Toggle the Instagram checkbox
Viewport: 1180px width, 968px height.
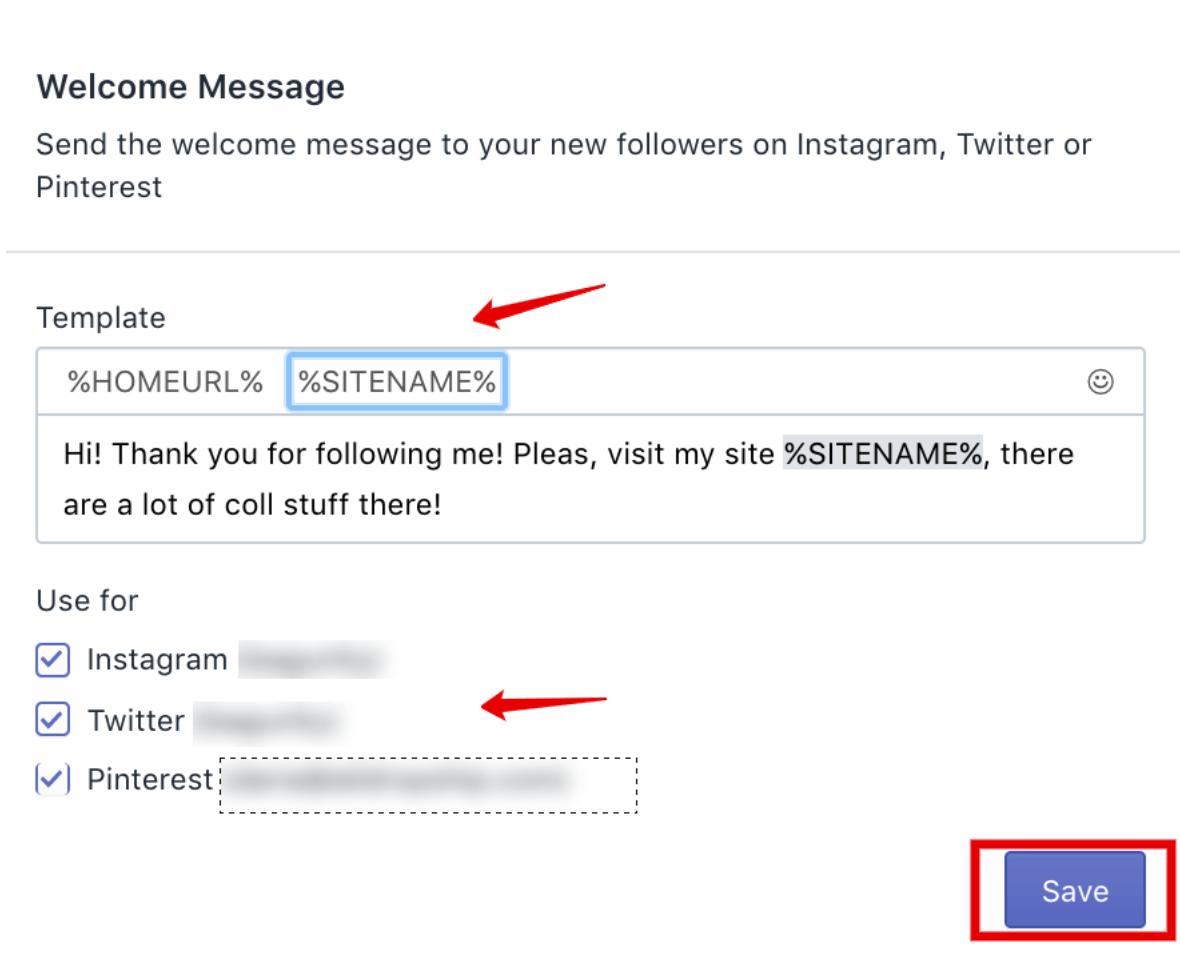(53, 660)
